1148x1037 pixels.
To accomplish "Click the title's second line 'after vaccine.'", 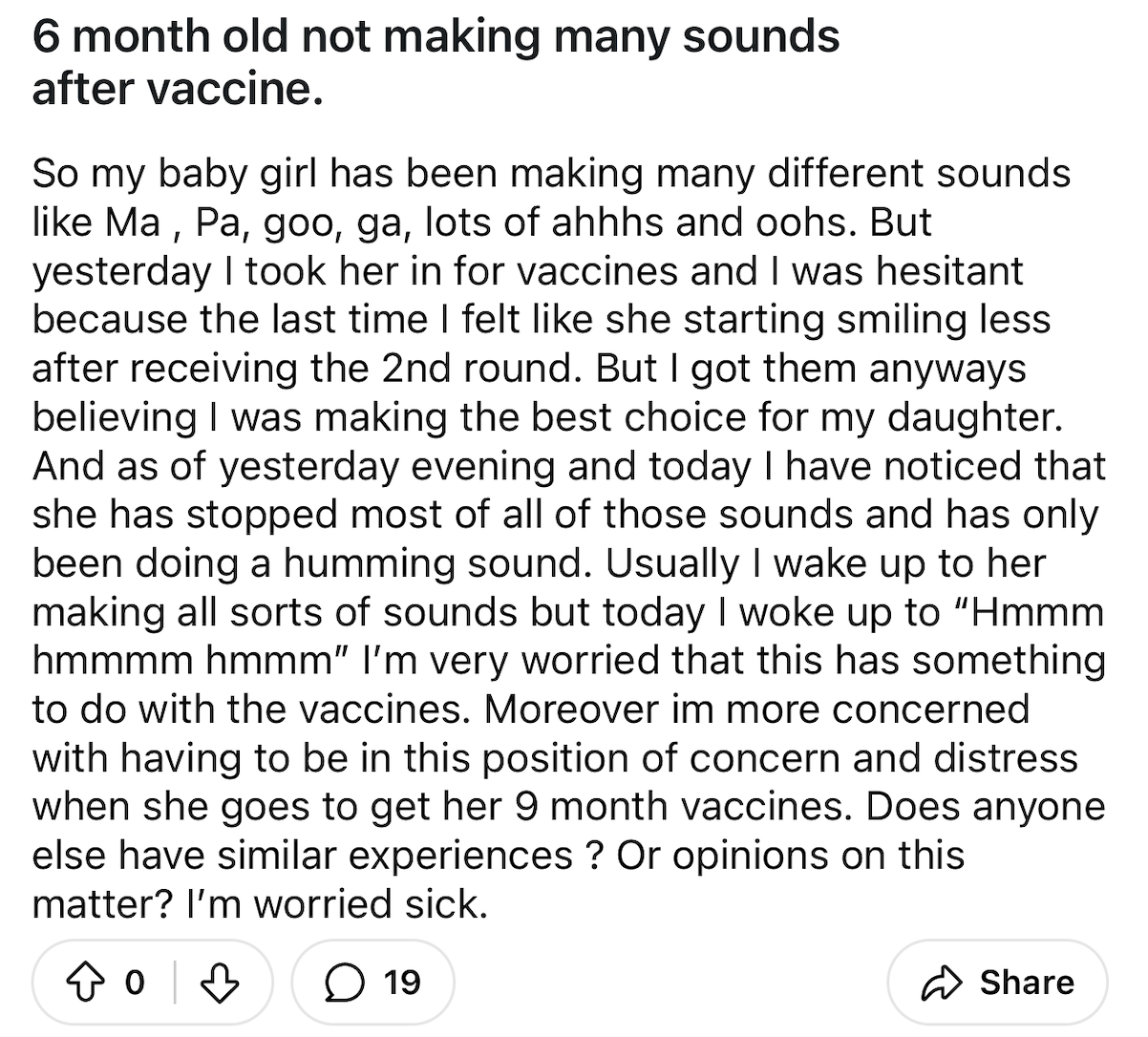I will click(x=177, y=88).
